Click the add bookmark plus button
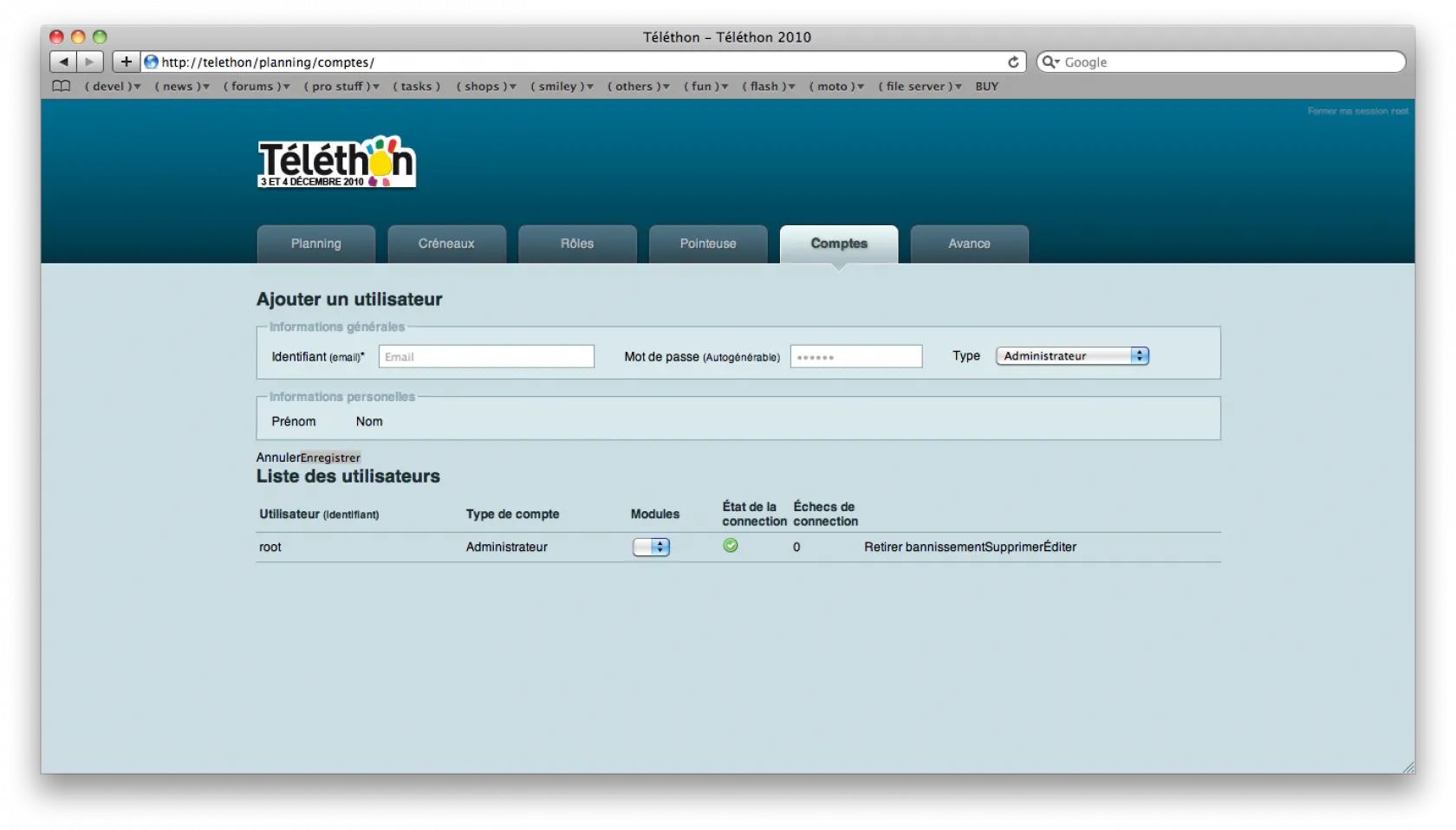 127,62
